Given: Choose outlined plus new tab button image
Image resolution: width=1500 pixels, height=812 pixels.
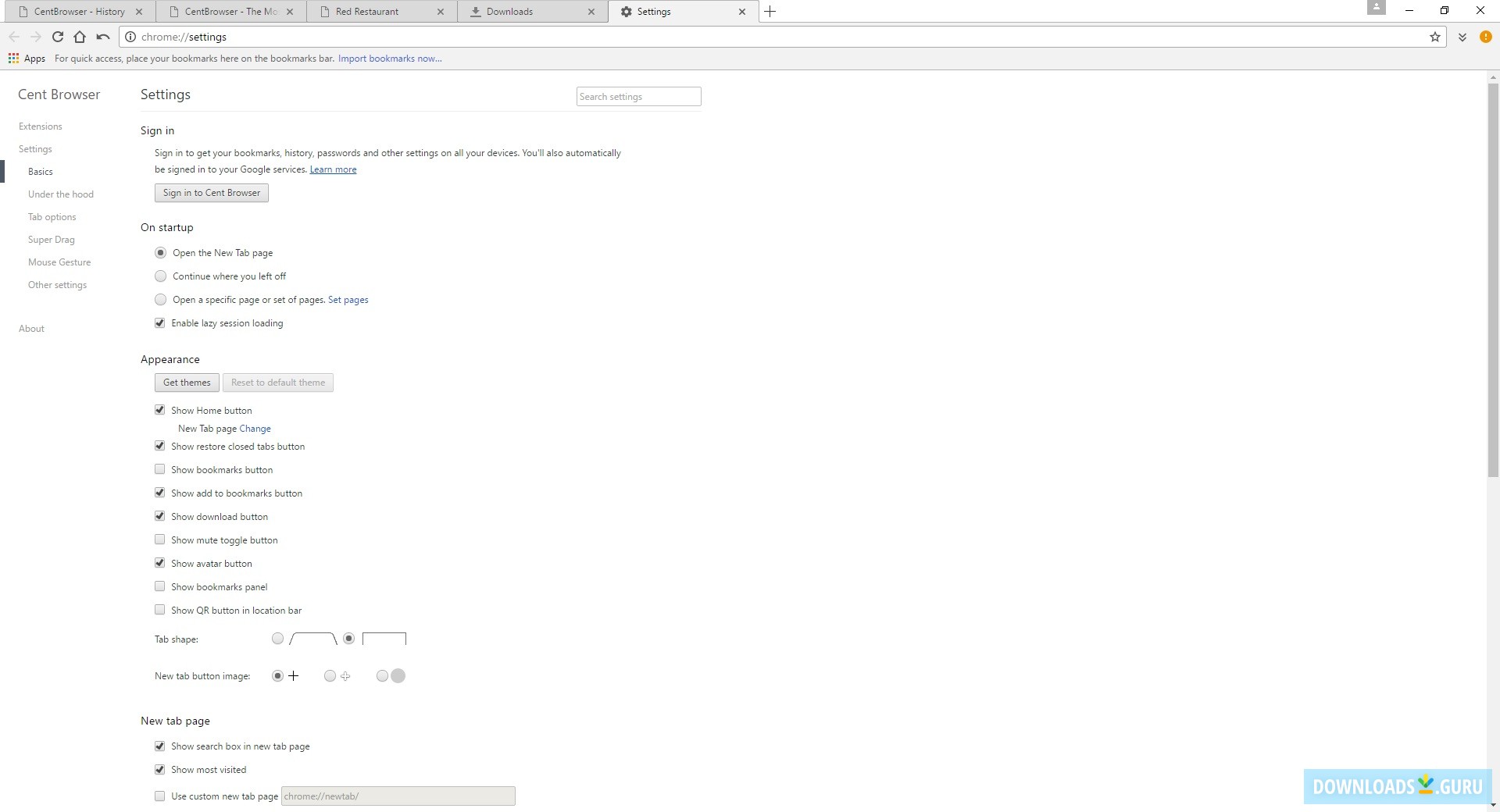Looking at the screenshot, I should click(330, 676).
